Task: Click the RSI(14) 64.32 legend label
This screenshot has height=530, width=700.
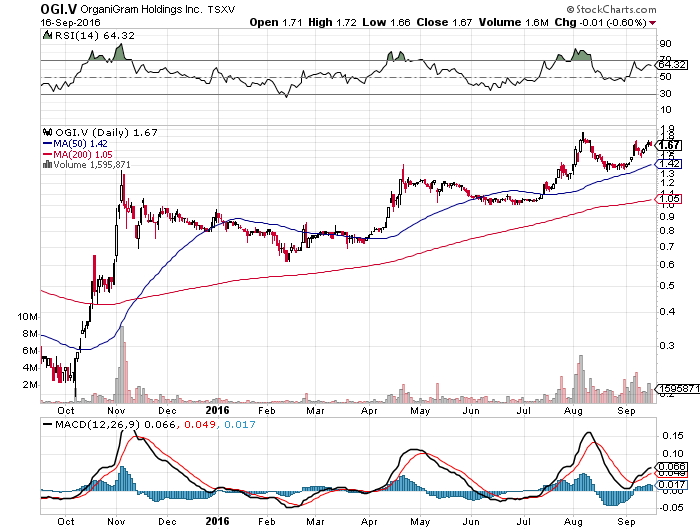Action: point(94,36)
